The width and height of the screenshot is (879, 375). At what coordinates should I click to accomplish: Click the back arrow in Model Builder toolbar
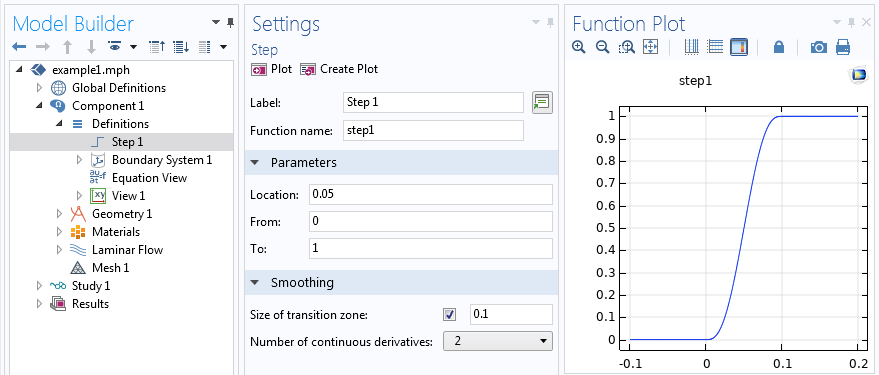pos(19,47)
